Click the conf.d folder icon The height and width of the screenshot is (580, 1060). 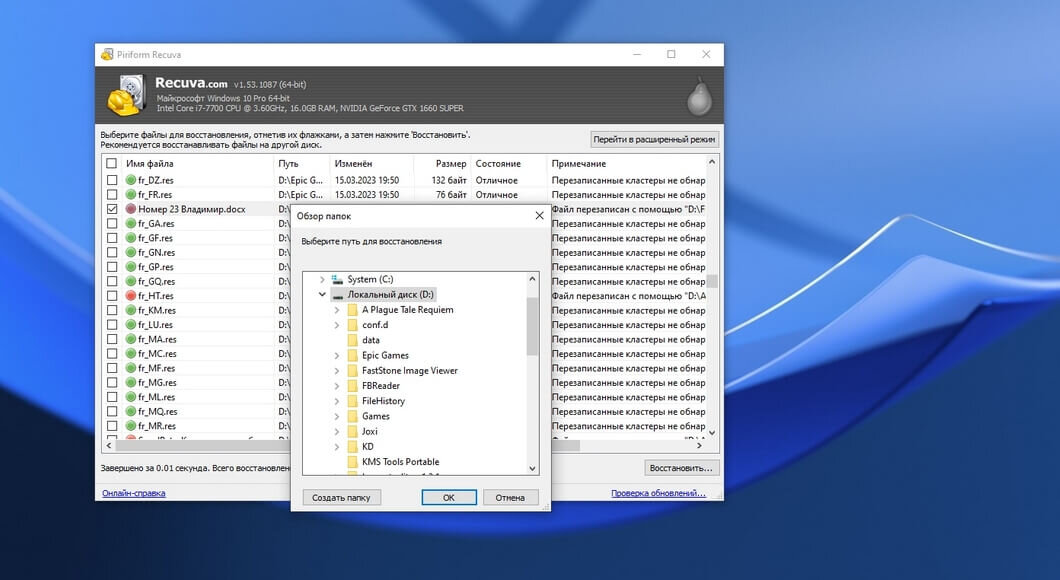[352, 325]
